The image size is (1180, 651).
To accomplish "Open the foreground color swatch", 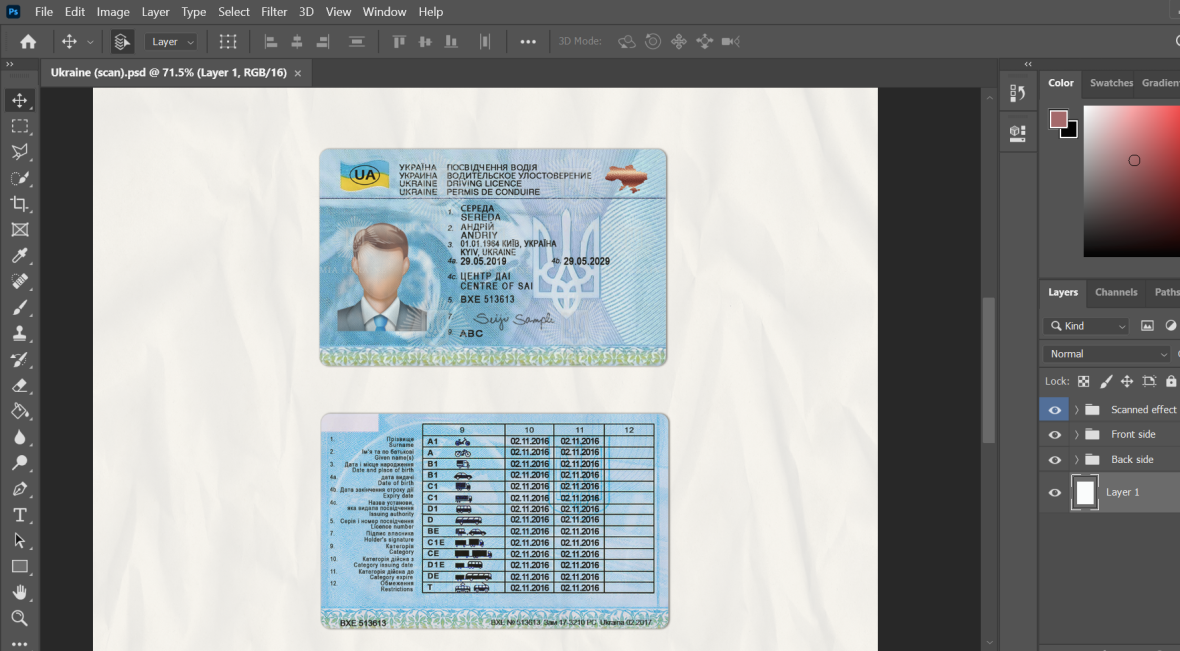I will tap(1060, 118).
